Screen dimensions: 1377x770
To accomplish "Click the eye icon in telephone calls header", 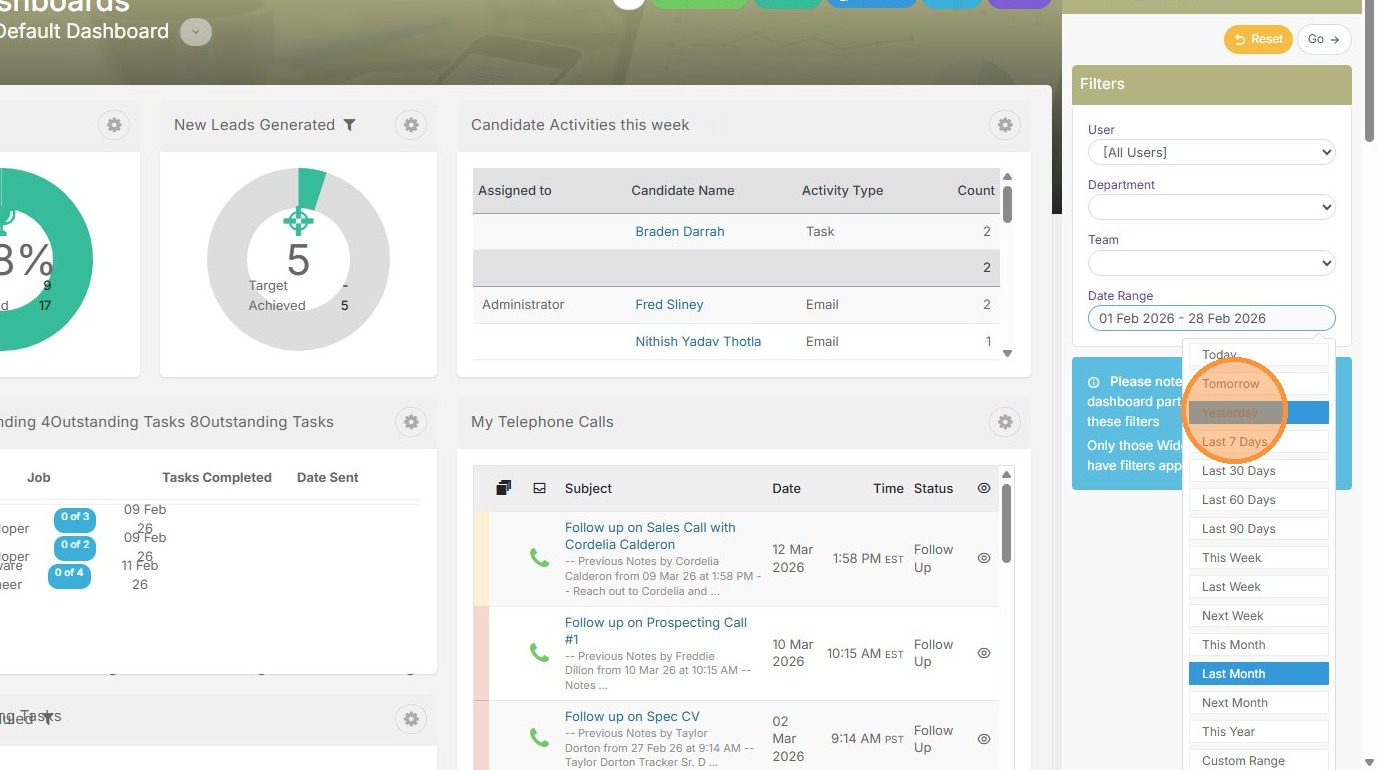I will pos(984,488).
